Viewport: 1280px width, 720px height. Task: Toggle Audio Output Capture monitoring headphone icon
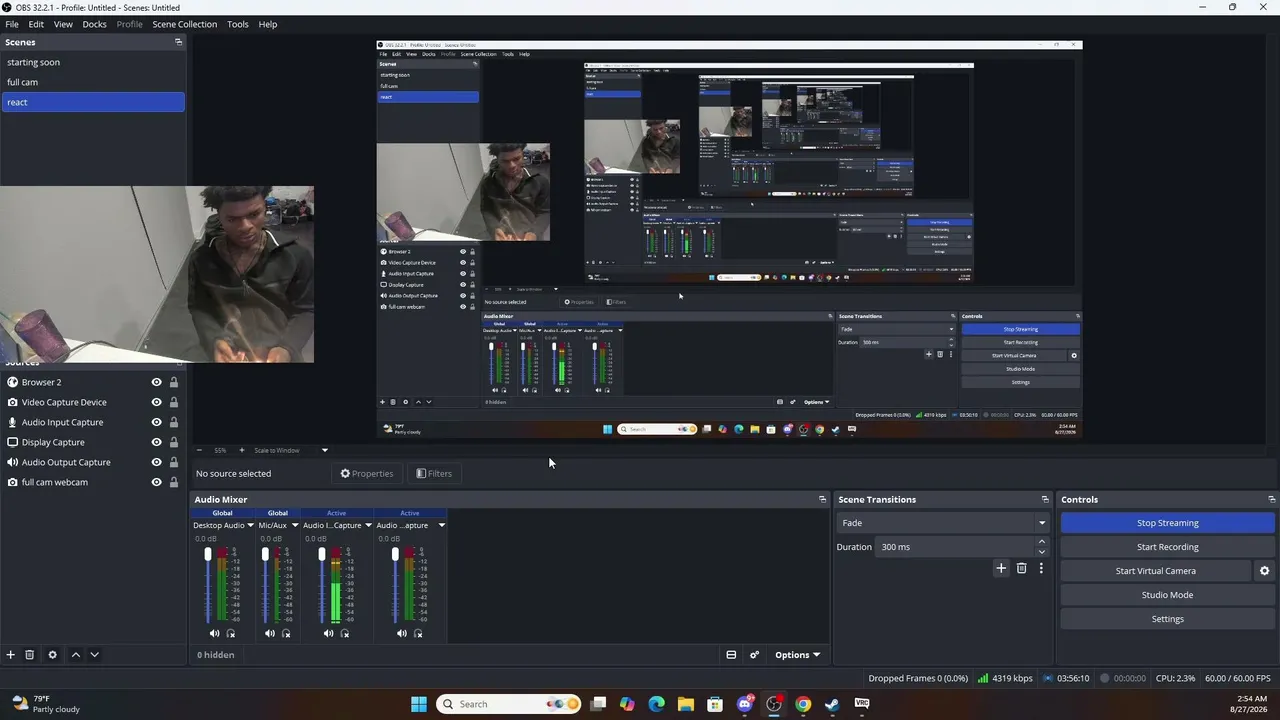[418, 633]
